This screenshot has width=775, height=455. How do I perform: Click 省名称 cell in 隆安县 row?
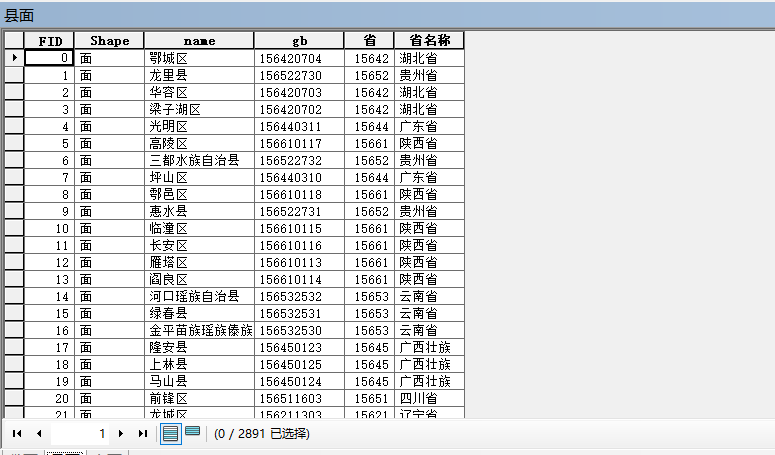[430, 347]
